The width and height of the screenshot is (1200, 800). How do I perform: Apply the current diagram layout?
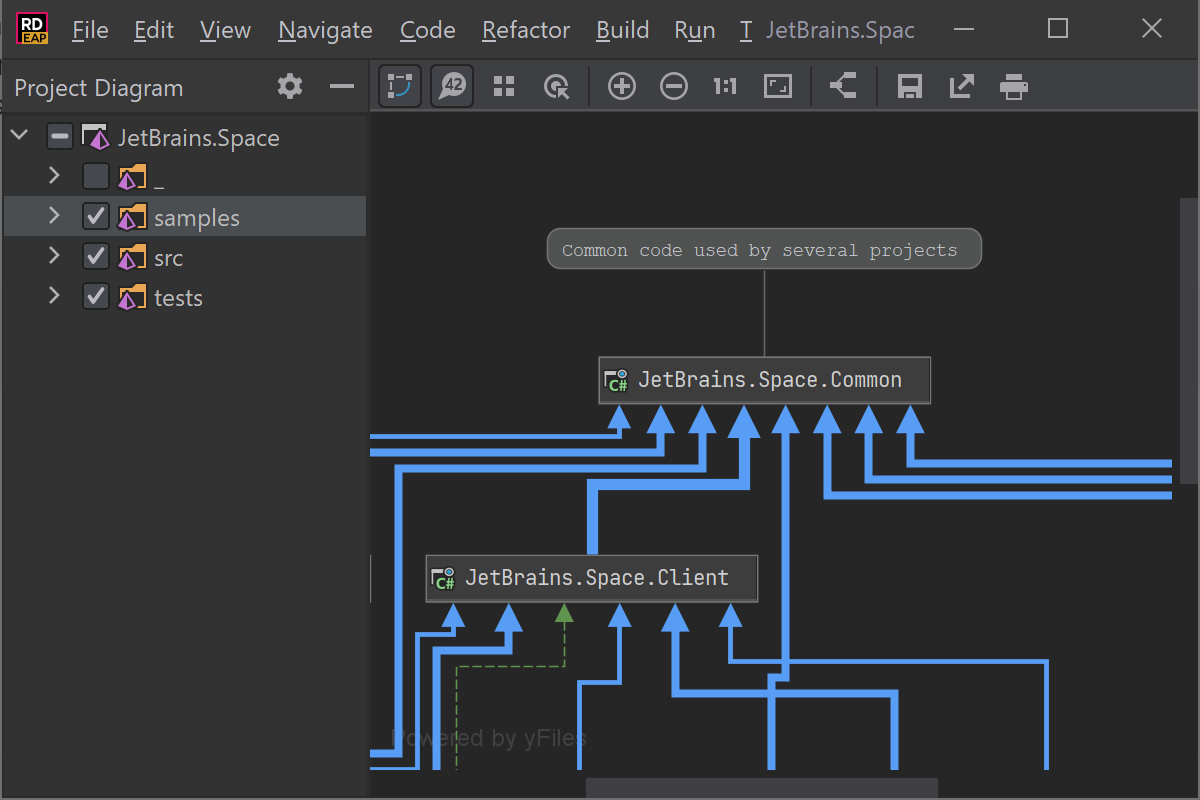[843, 87]
